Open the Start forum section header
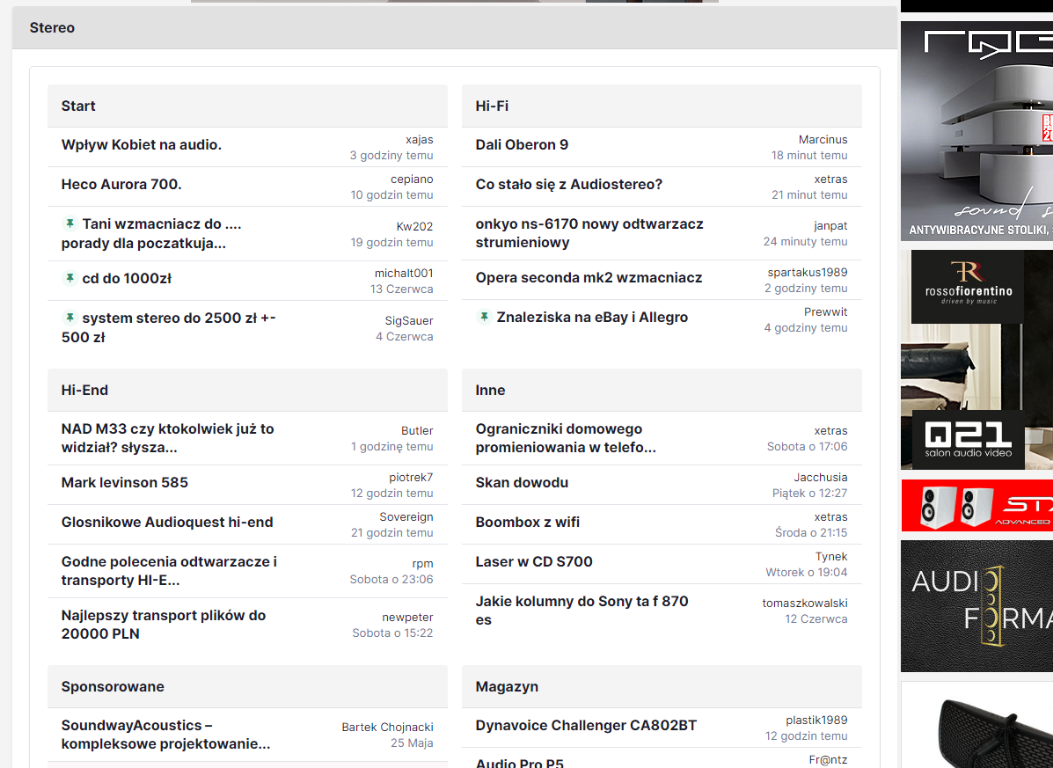The height and width of the screenshot is (768, 1053). point(78,106)
